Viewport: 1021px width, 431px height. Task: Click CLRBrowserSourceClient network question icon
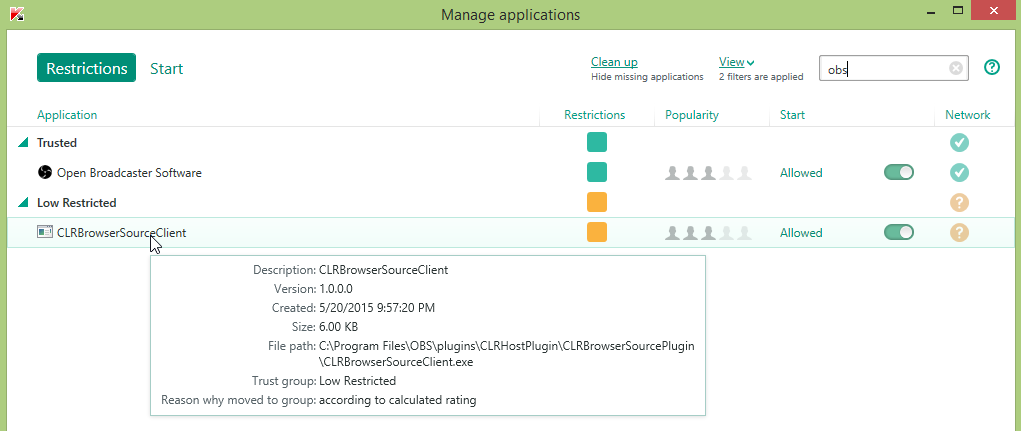pos(959,232)
